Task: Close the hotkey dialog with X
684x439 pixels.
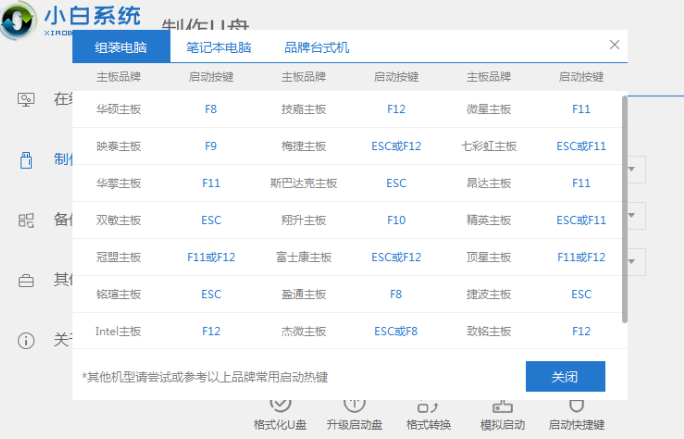Action: pyautogui.click(x=614, y=45)
